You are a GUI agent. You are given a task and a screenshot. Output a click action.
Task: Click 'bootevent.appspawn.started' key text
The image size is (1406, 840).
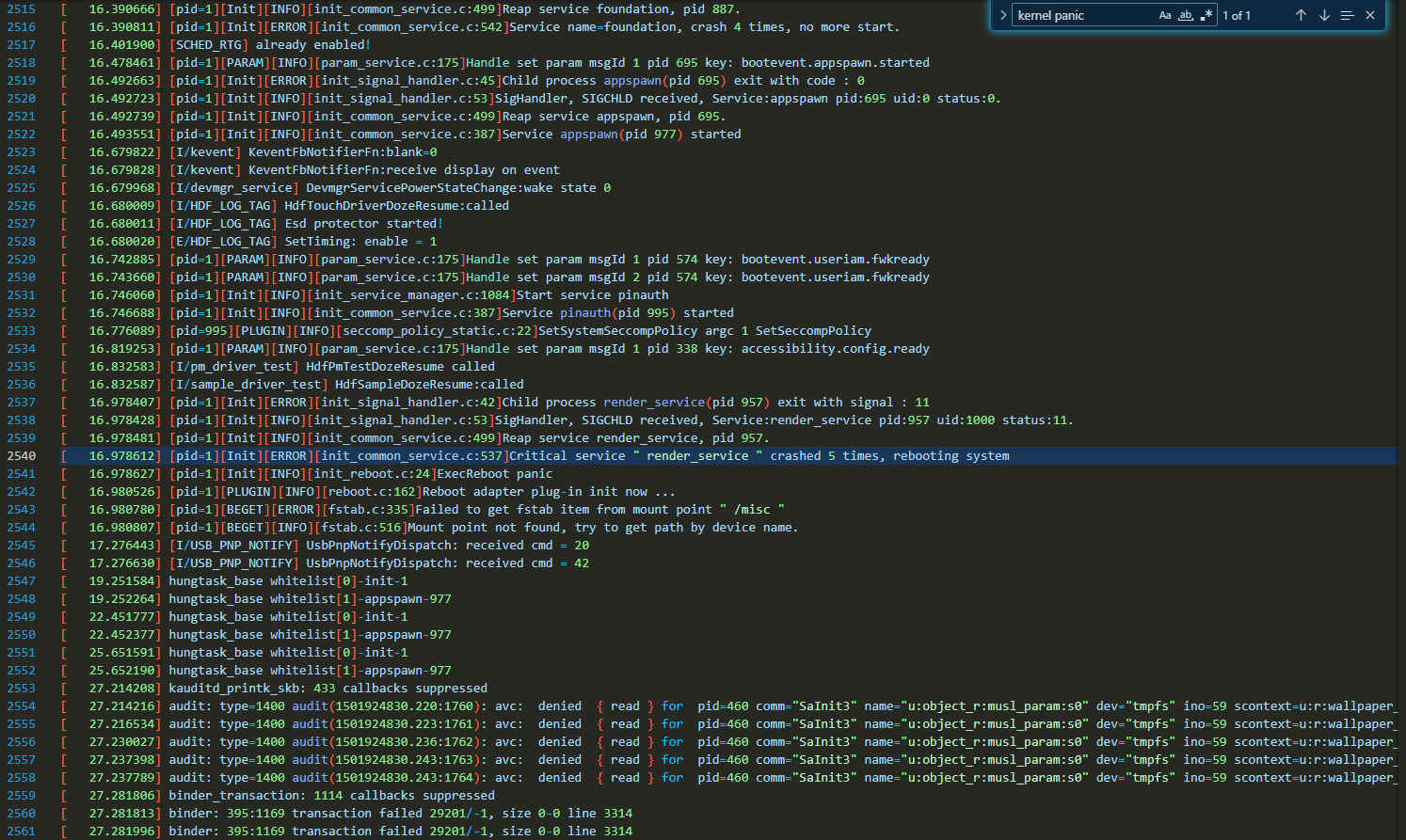click(x=835, y=62)
